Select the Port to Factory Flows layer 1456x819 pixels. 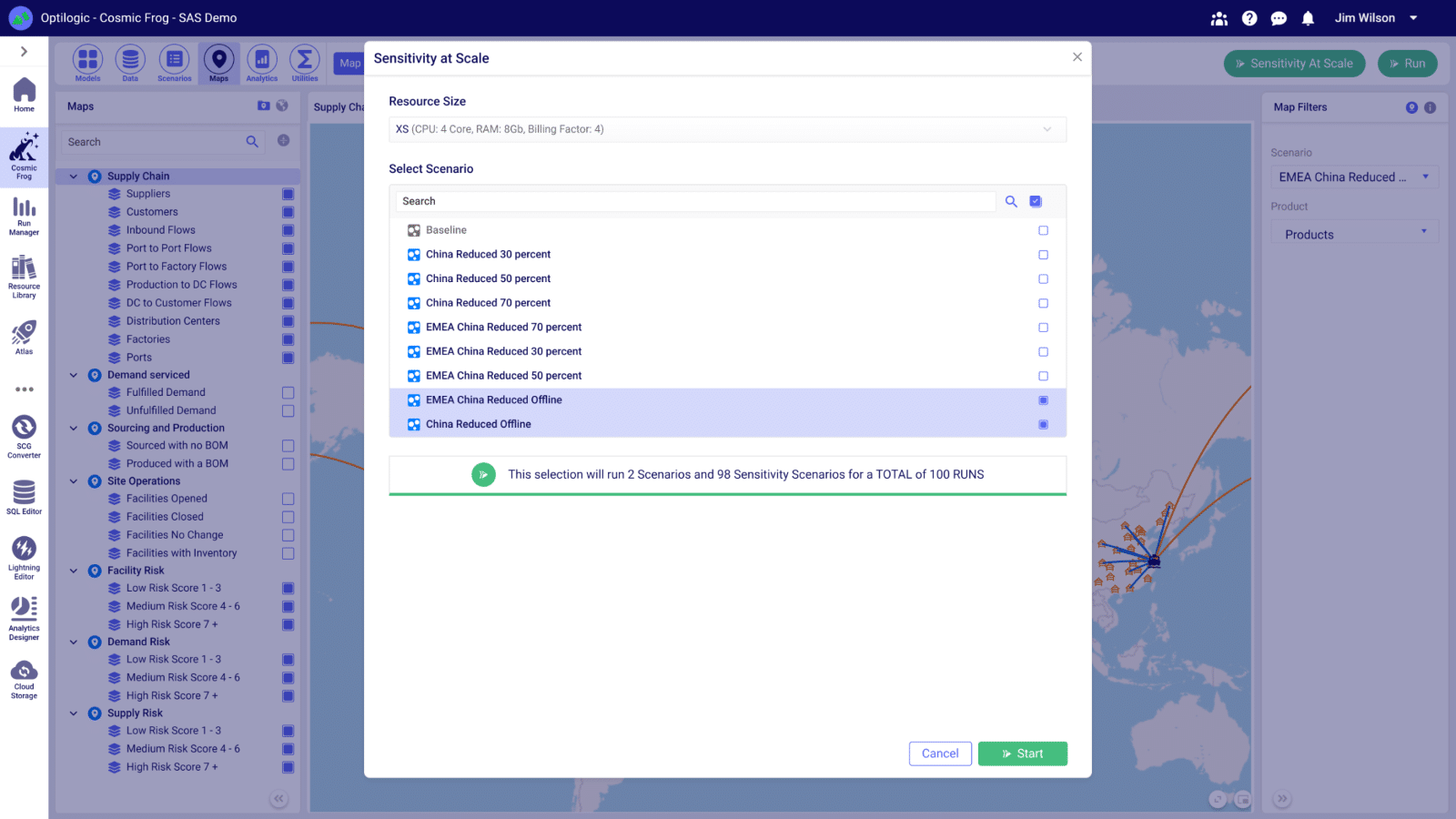tap(176, 267)
